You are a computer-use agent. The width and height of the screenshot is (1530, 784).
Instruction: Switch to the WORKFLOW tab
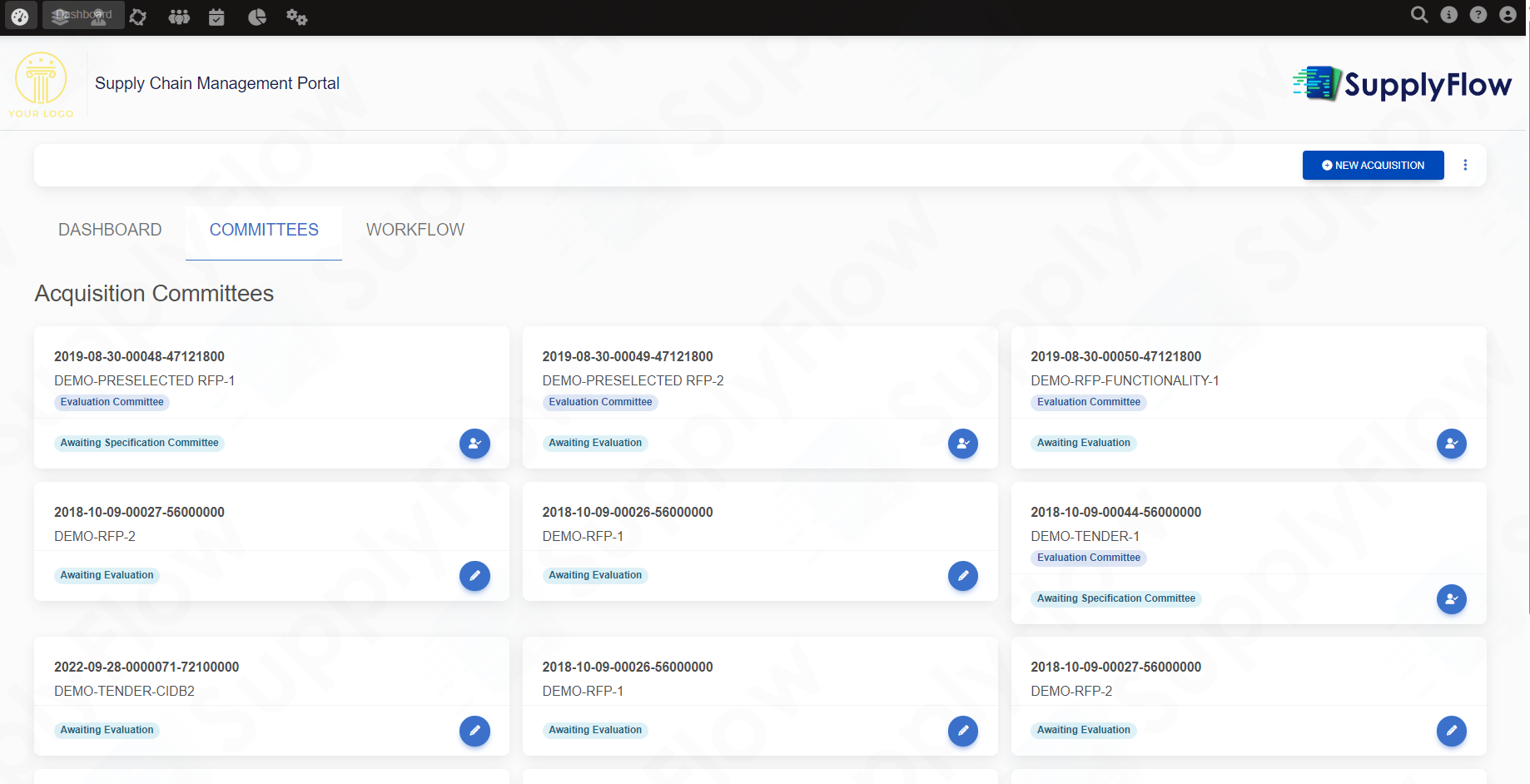point(415,231)
